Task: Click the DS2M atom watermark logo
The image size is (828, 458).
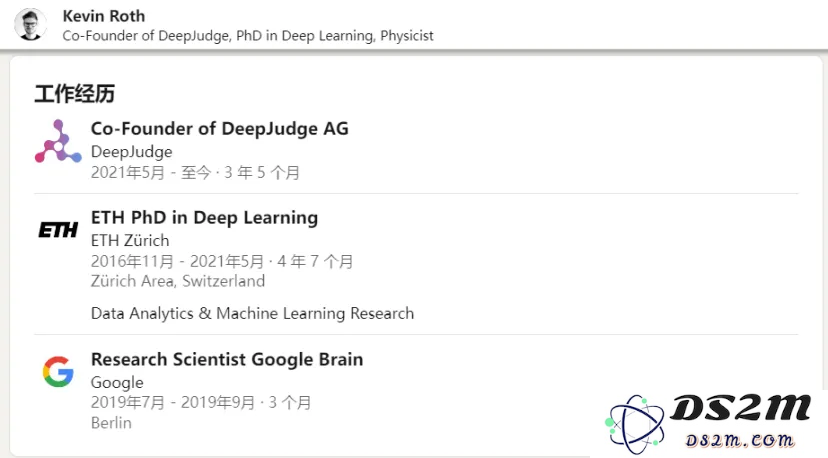Action: (x=634, y=424)
